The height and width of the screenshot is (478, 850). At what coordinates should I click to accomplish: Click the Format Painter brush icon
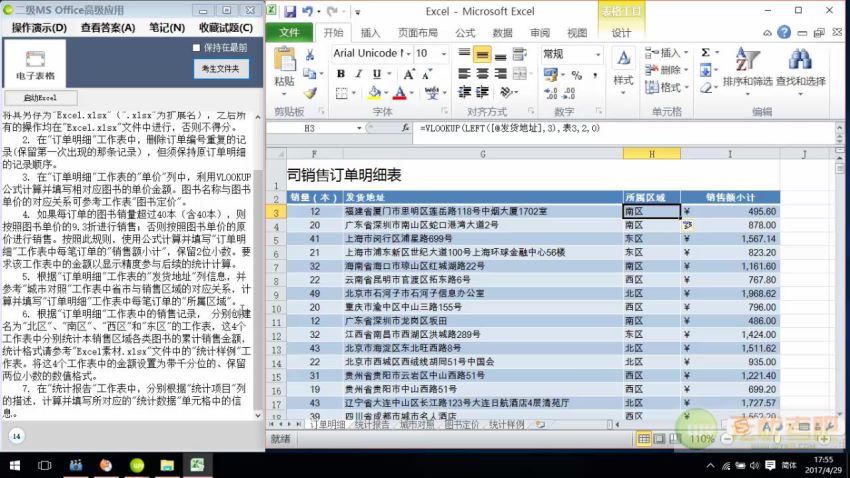click(310, 93)
